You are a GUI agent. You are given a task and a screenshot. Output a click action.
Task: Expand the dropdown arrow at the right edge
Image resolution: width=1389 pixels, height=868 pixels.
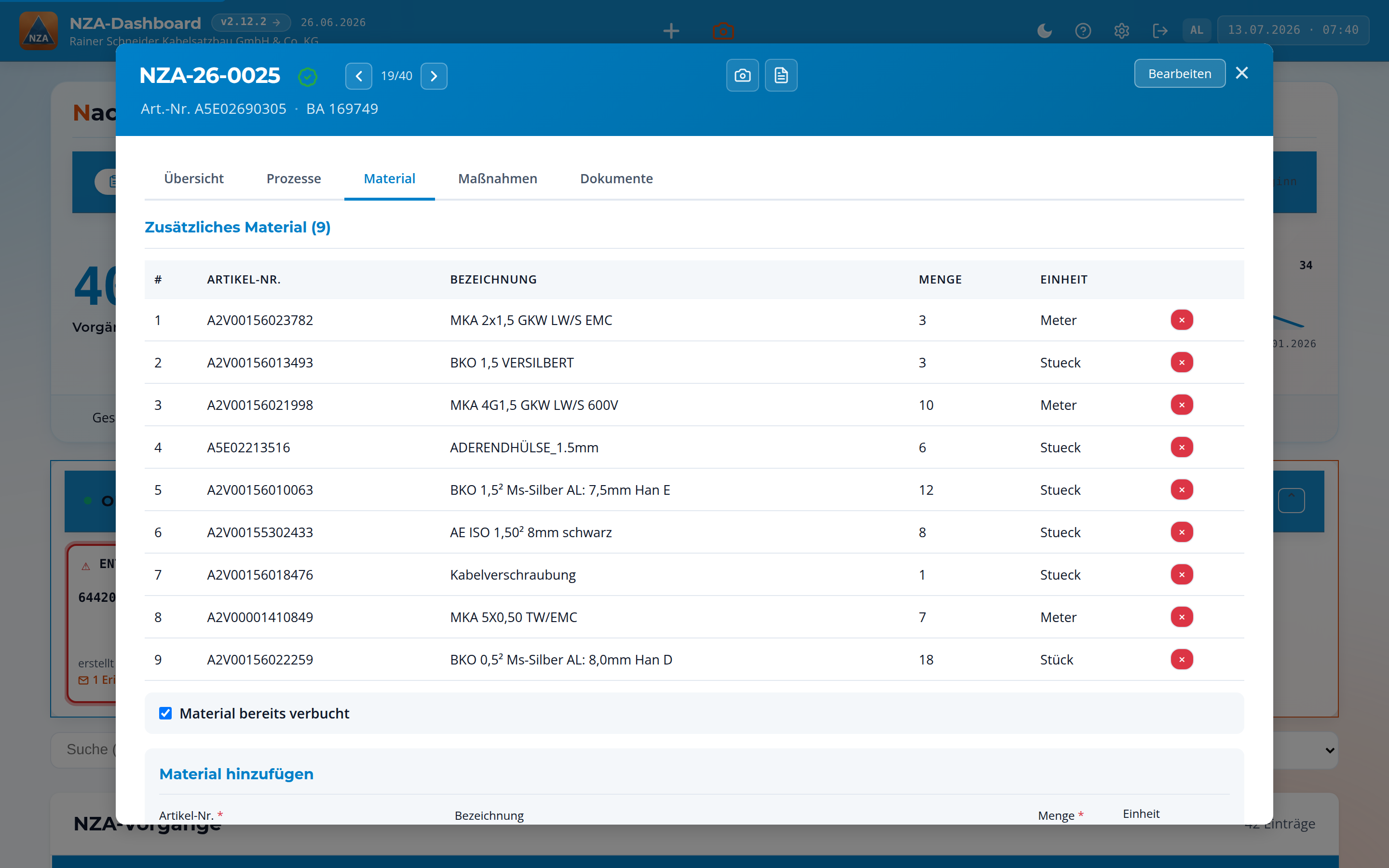coord(1329,750)
